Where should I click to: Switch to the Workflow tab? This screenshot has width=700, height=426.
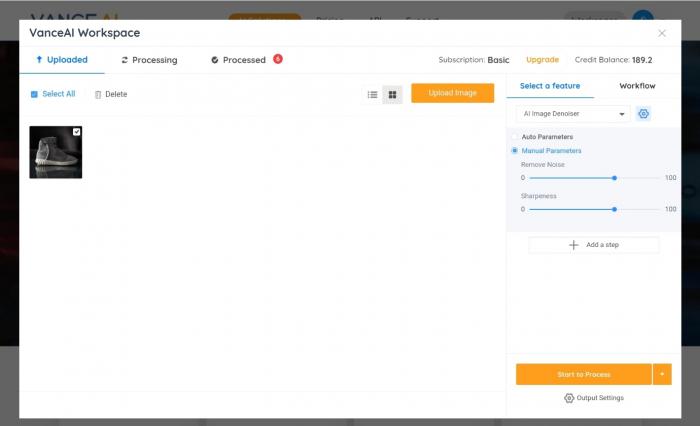(637, 86)
